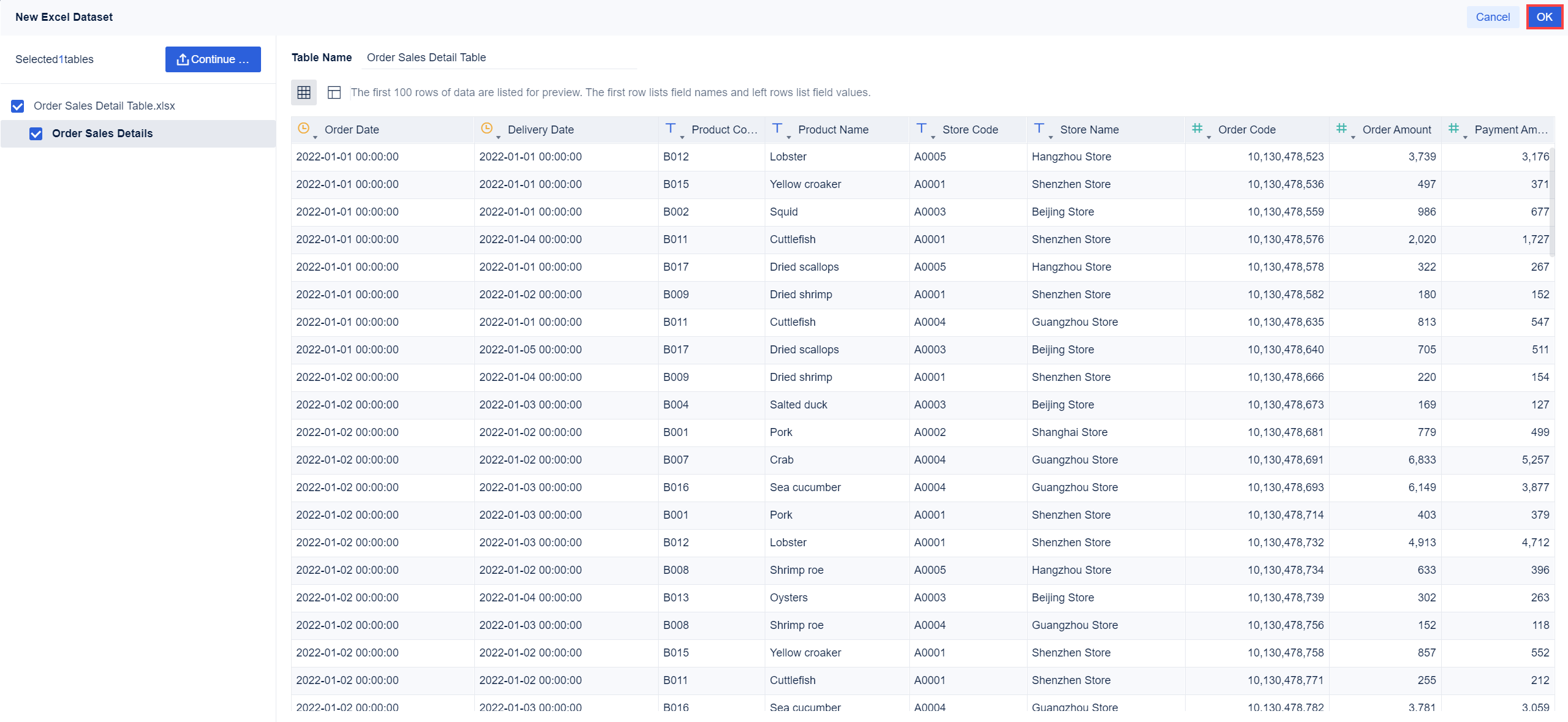Click Order Amount number type icon
Screen dimensions: 1568x722
1341,129
